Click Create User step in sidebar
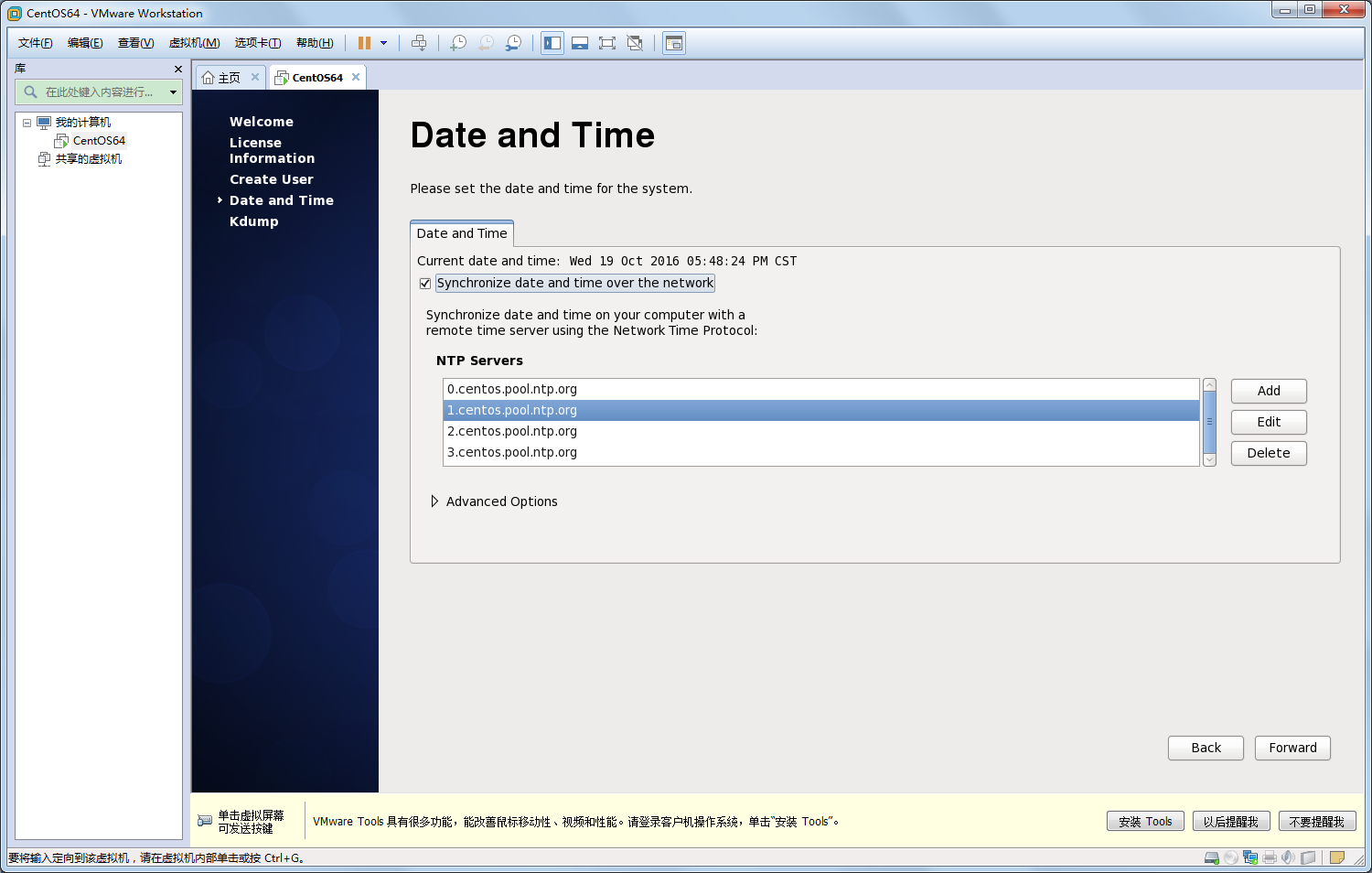1372x873 pixels. [x=272, y=179]
